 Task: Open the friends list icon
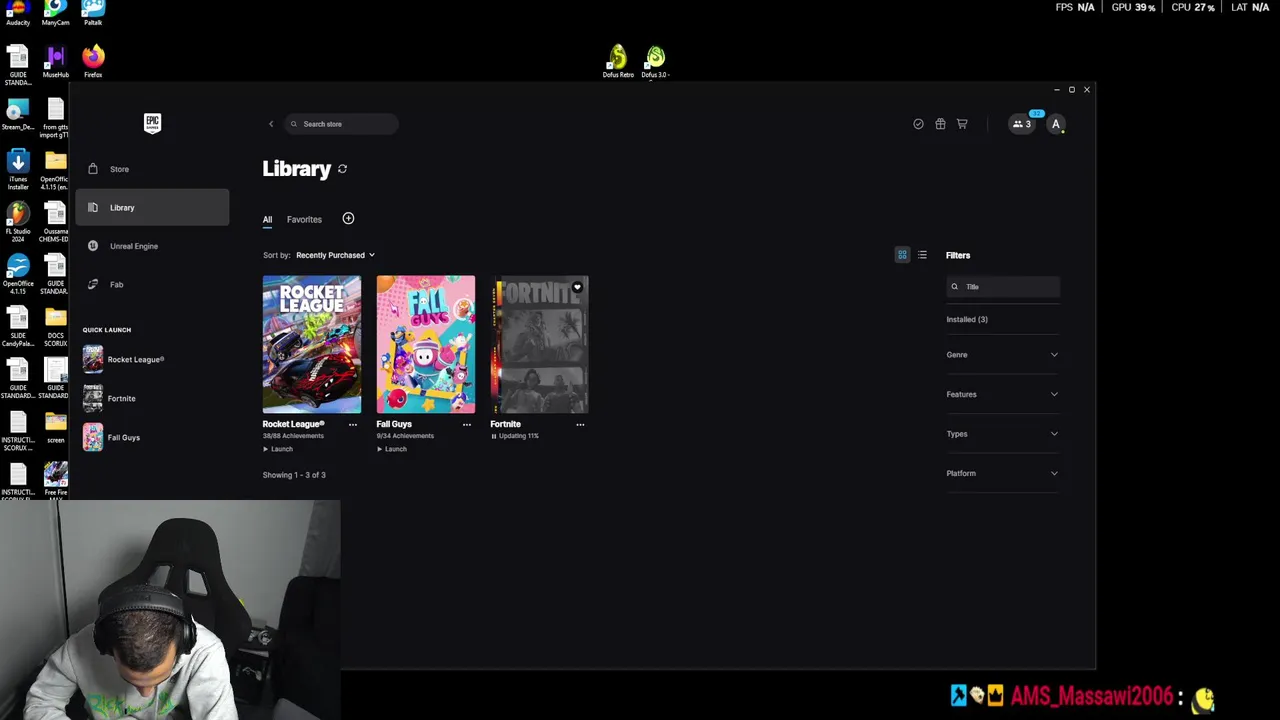click(1022, 124)
